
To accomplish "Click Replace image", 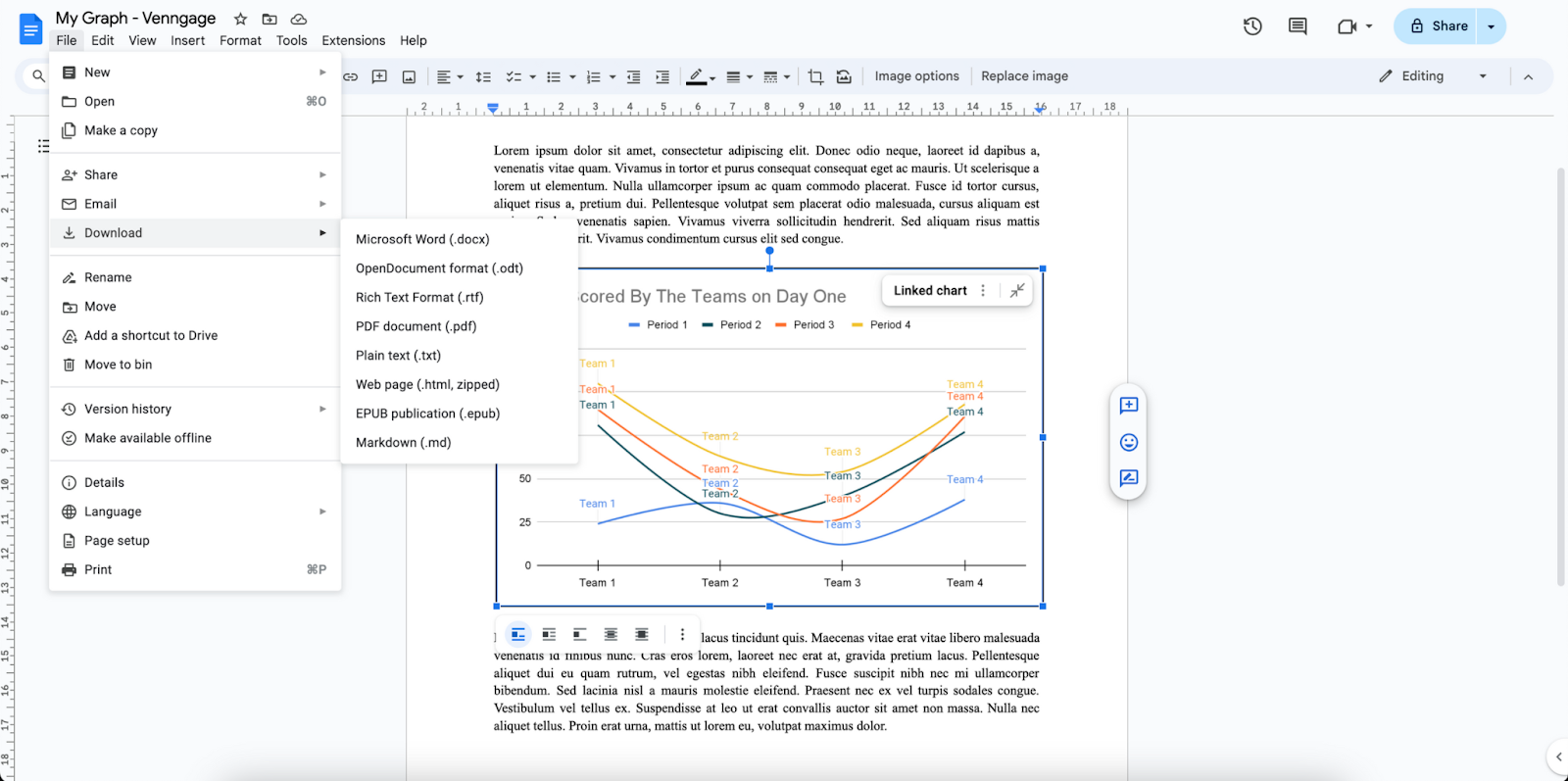I will pyautogui.click(x=1024, y=76).
